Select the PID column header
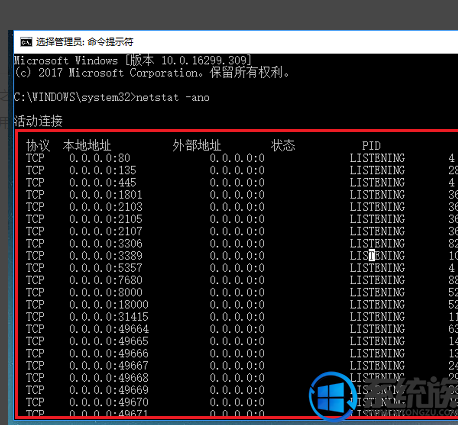 point(371,146)
